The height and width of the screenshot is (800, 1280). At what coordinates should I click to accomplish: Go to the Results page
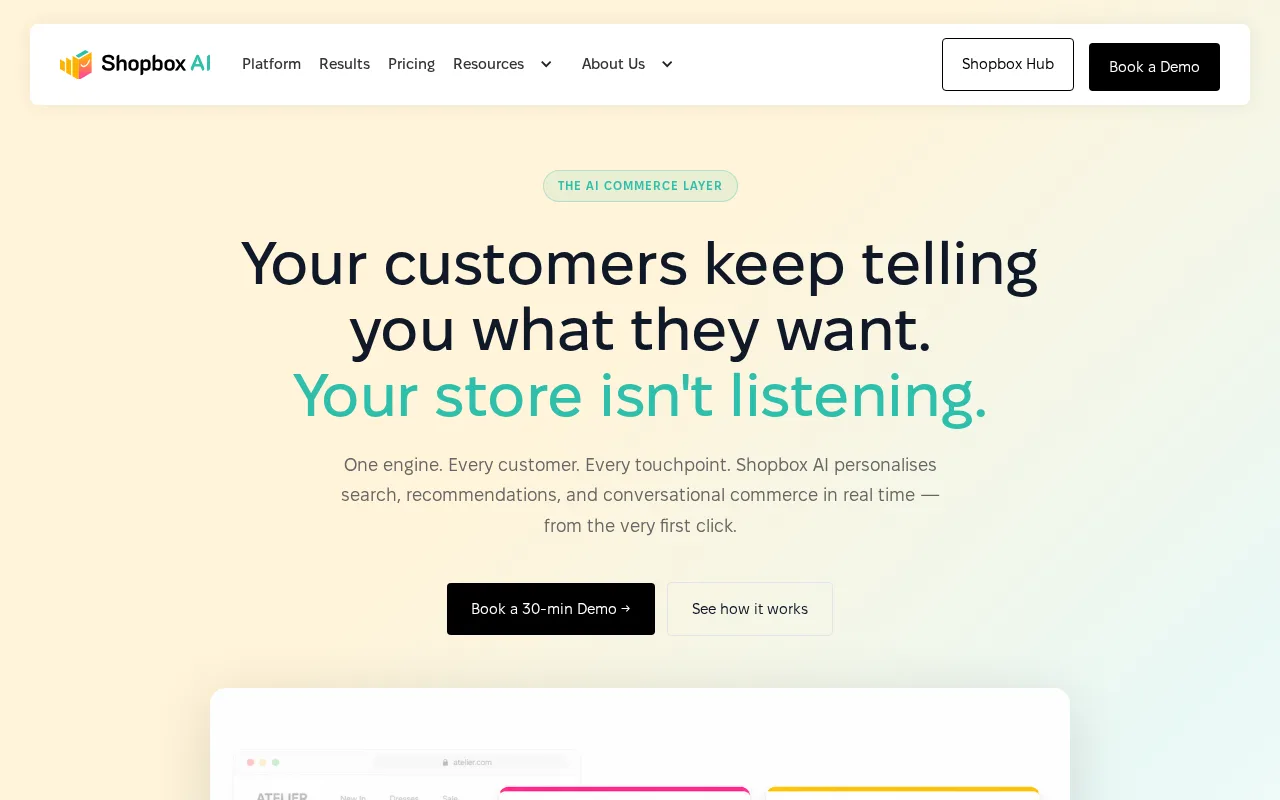344,64
